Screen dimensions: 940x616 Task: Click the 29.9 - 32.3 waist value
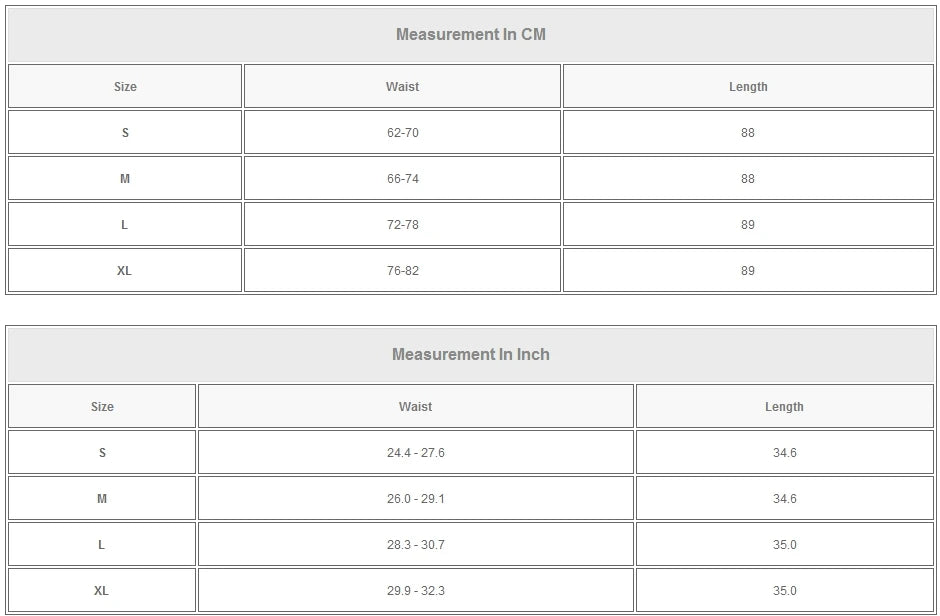point(416,591)
